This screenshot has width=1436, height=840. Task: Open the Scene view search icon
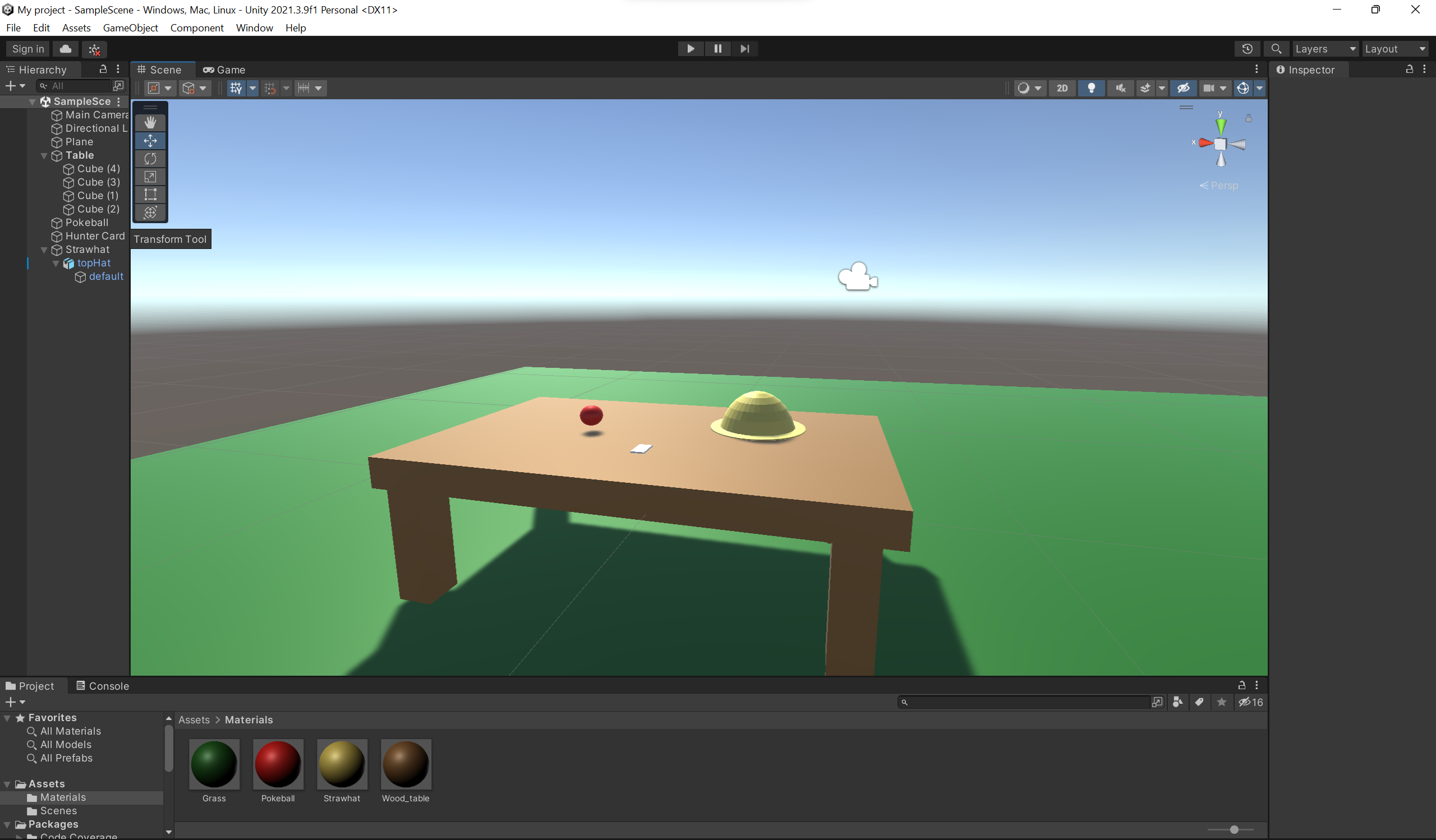(x=1277, y=48)
